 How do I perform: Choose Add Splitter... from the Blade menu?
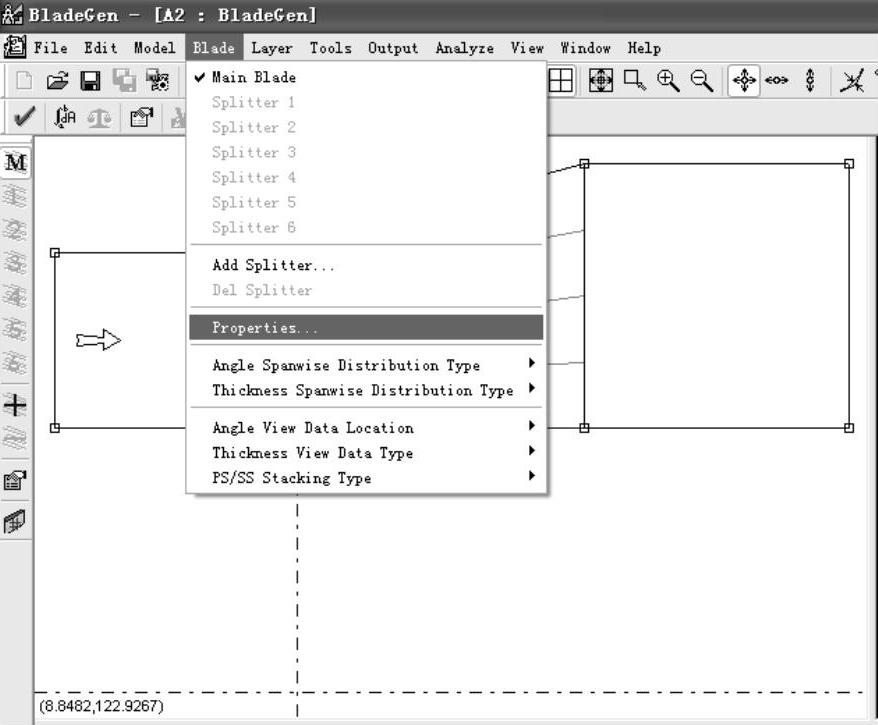(x=366, y=265)
